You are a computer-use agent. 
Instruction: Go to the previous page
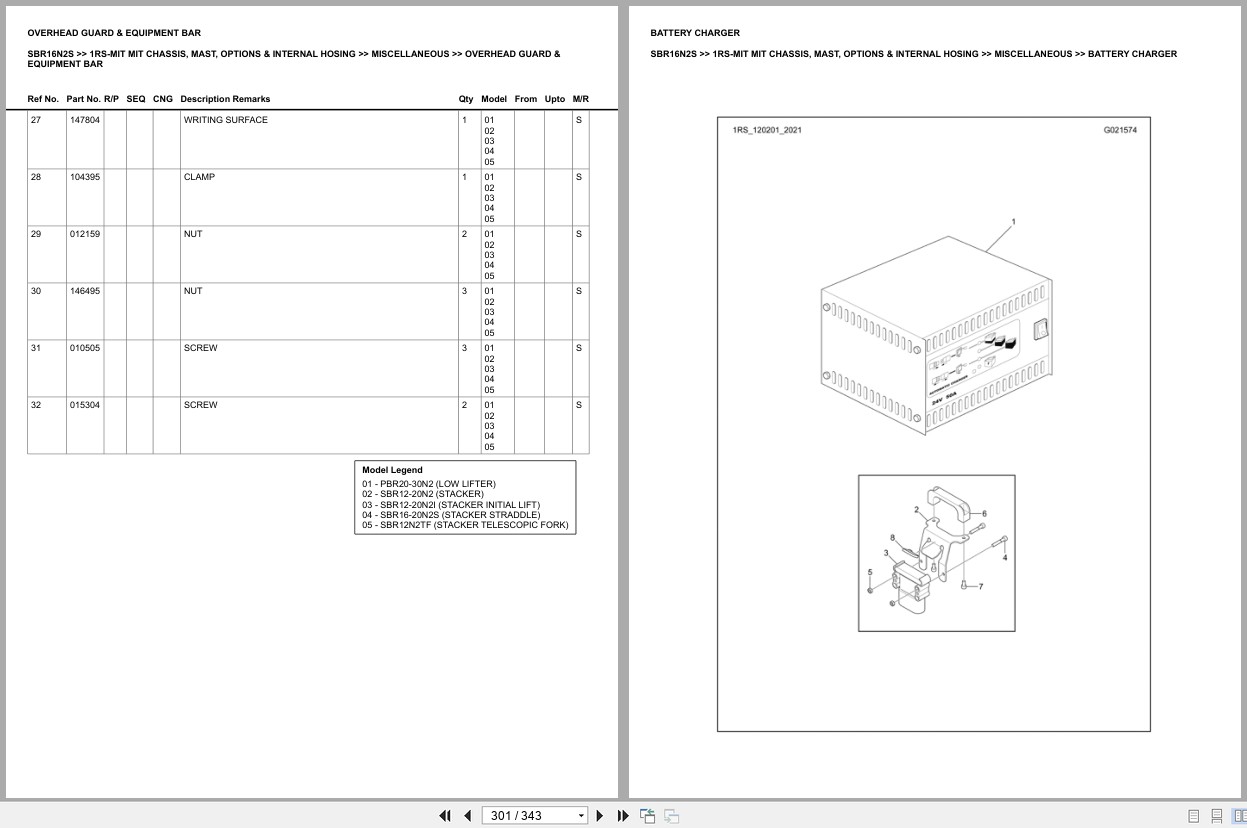pyautogui.click(x=467, y=816)
